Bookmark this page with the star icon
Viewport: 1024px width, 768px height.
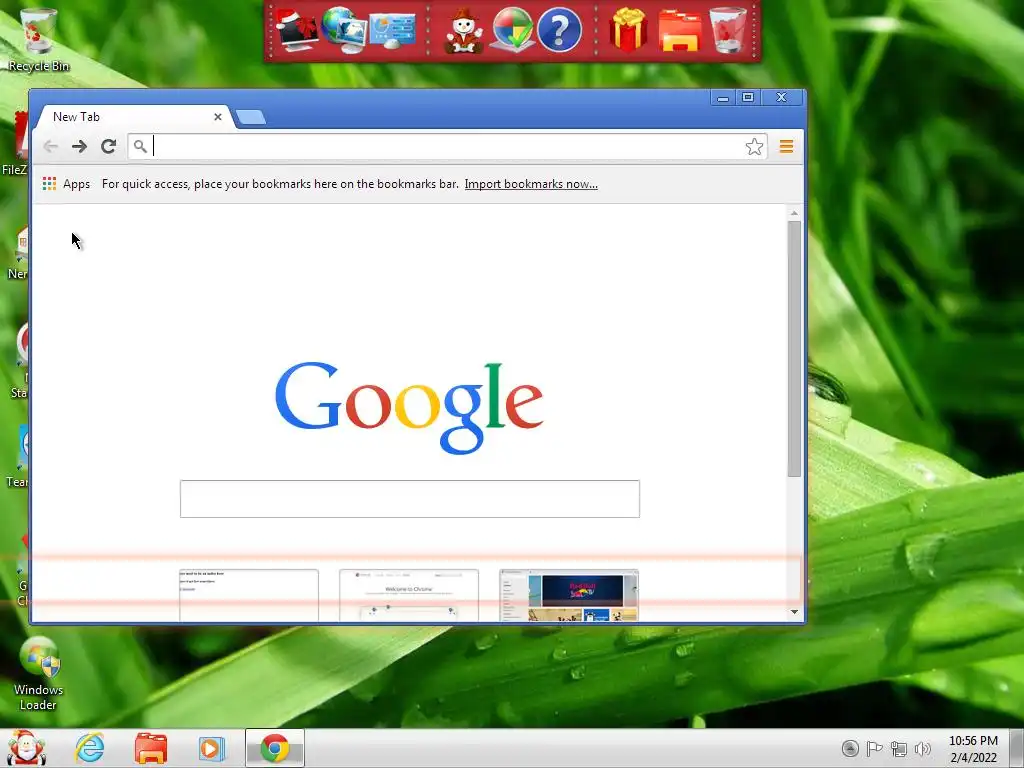point(754,146)
